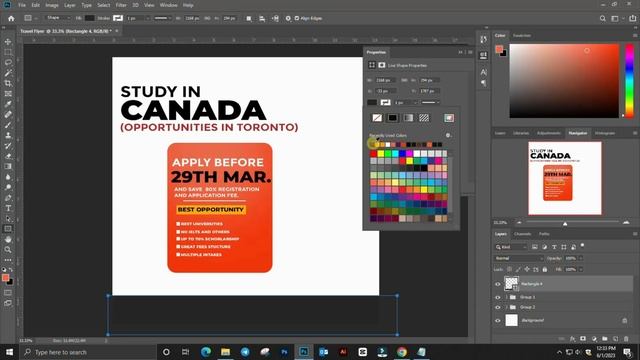Open the File menu
The image size is (640, 360).
click(22, 5)
